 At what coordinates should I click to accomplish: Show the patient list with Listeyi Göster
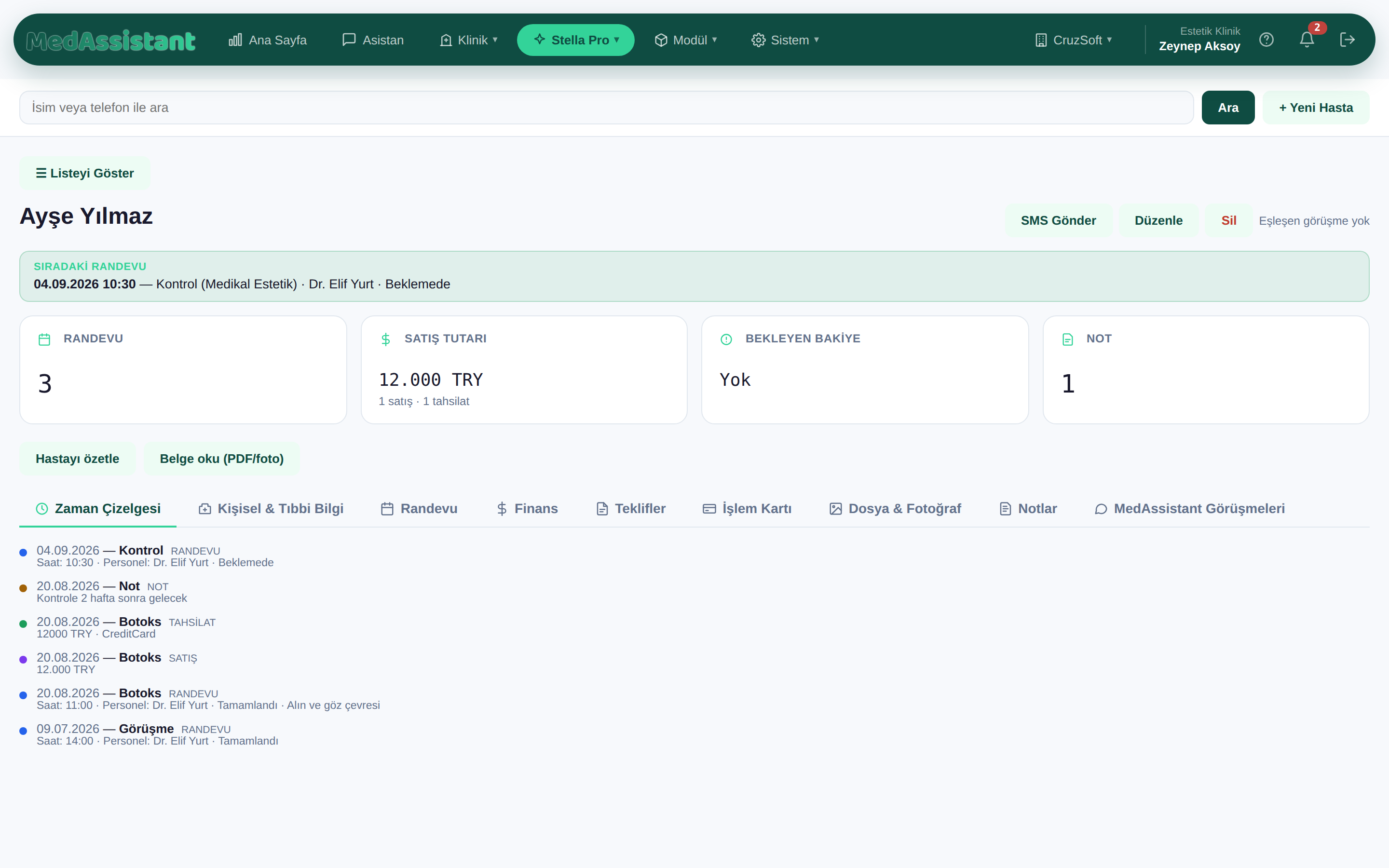click(85, 173)
